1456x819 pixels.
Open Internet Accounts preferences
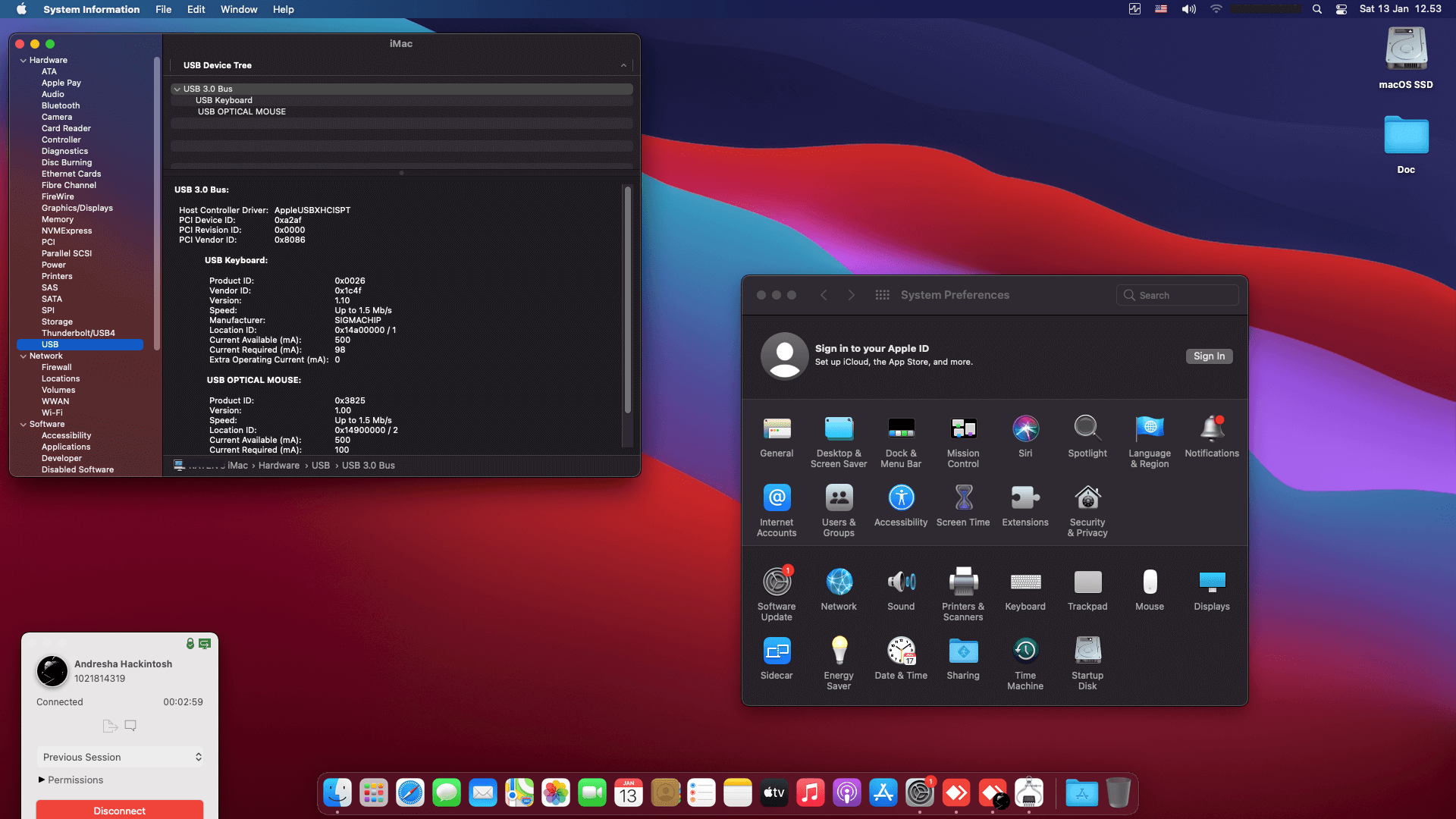pyautogui.click(x=777, y=511)
